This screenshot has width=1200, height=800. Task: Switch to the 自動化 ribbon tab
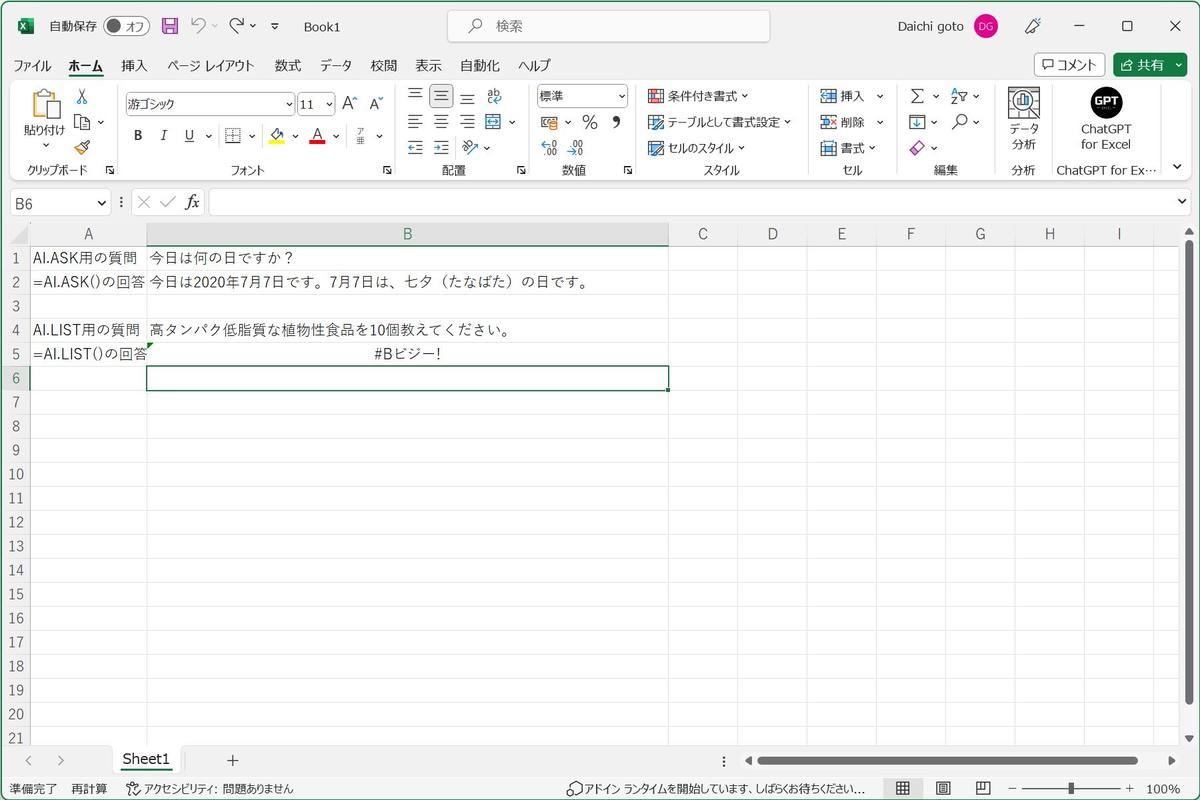[x=479, y=65]
